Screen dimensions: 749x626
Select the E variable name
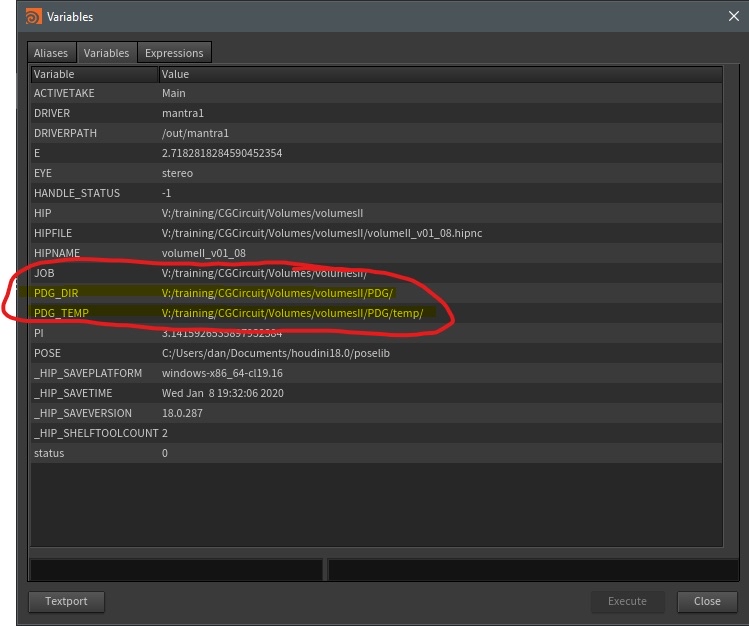(37, 153)
